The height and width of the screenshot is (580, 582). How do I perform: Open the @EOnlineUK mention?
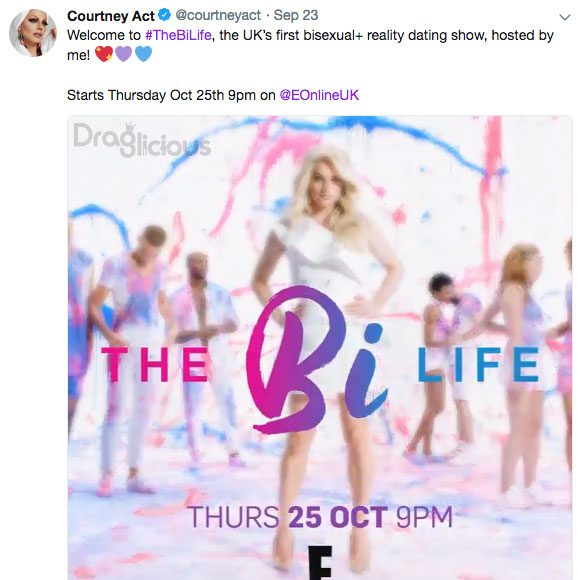coord(319,95)
